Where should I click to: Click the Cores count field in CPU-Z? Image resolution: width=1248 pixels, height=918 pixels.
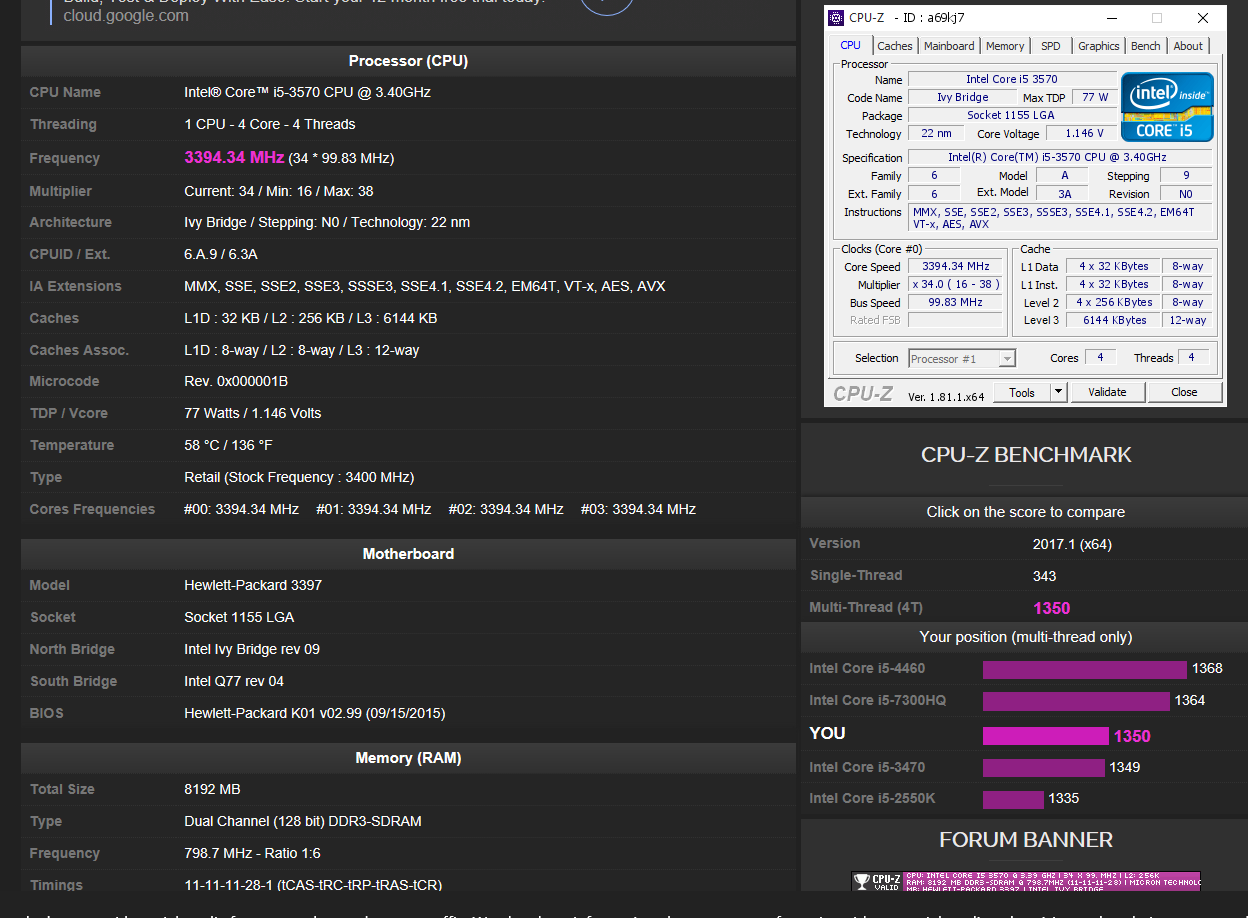coord(1100,358)
